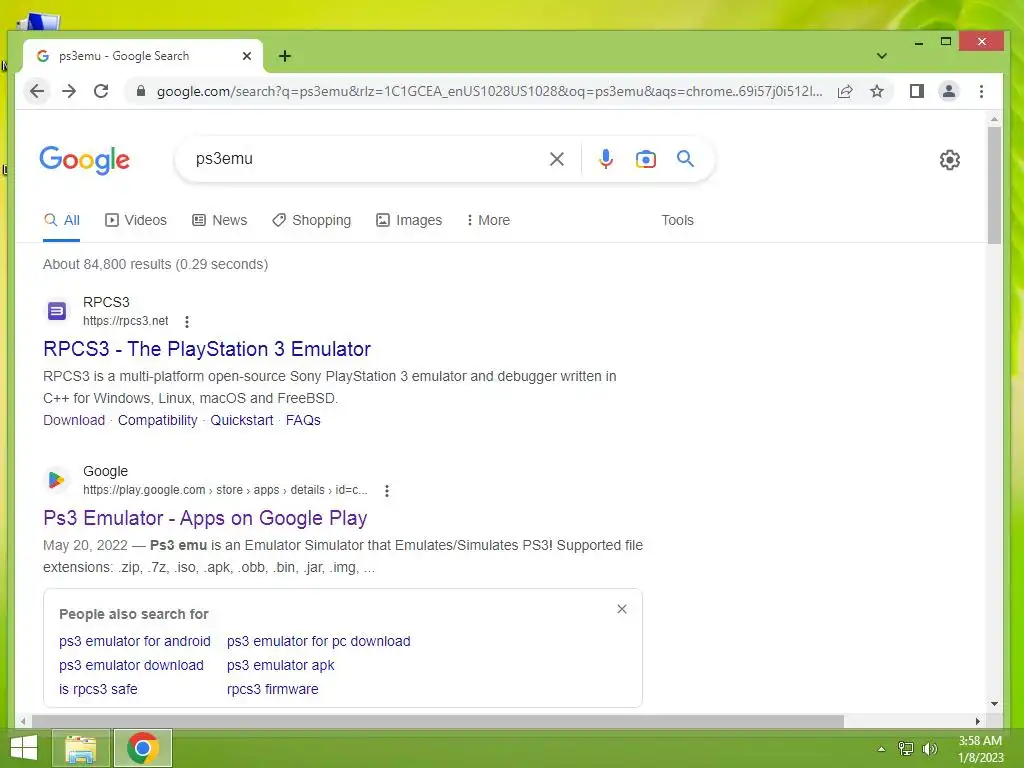Click the Google Play favicon

(57, 480)
